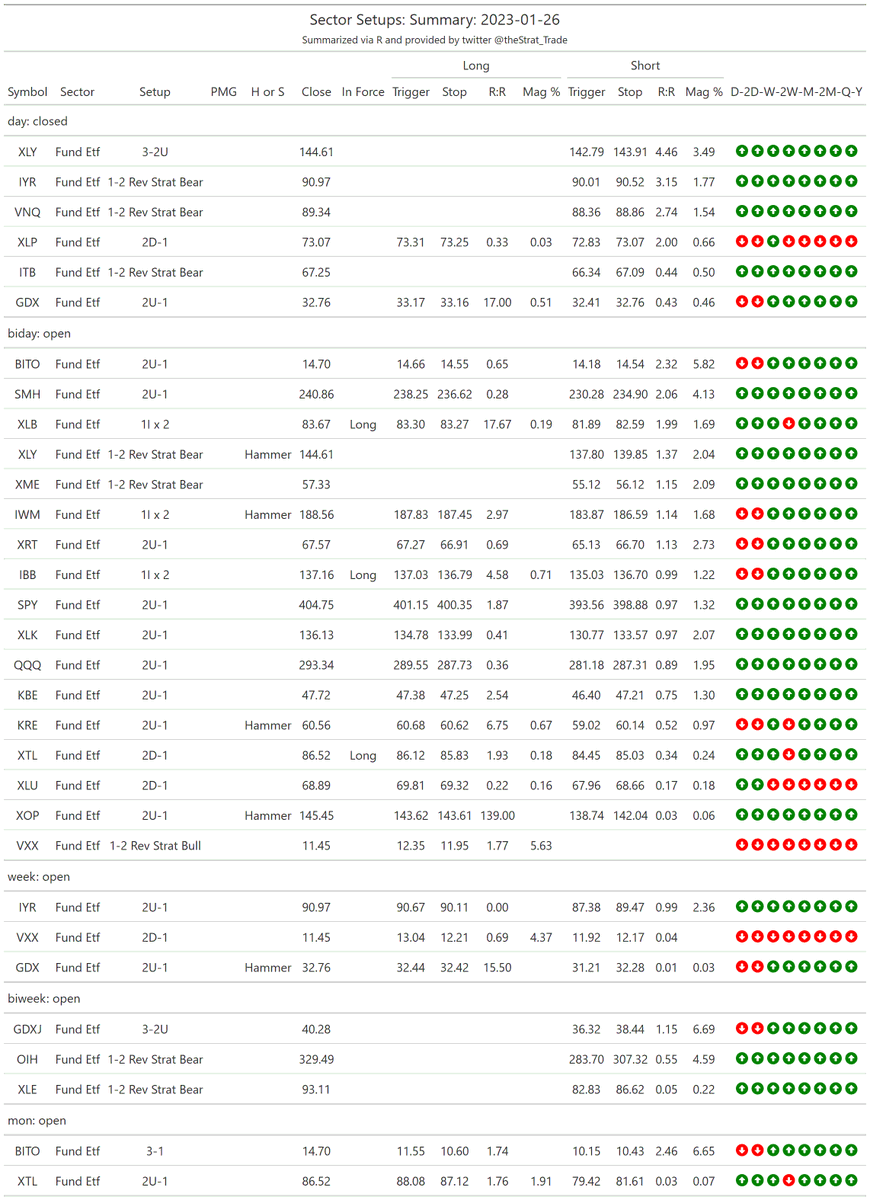The image size is (870, 1200).
Task: Click SMH short trigger value 230.28
Action: [x=586, y=395]
